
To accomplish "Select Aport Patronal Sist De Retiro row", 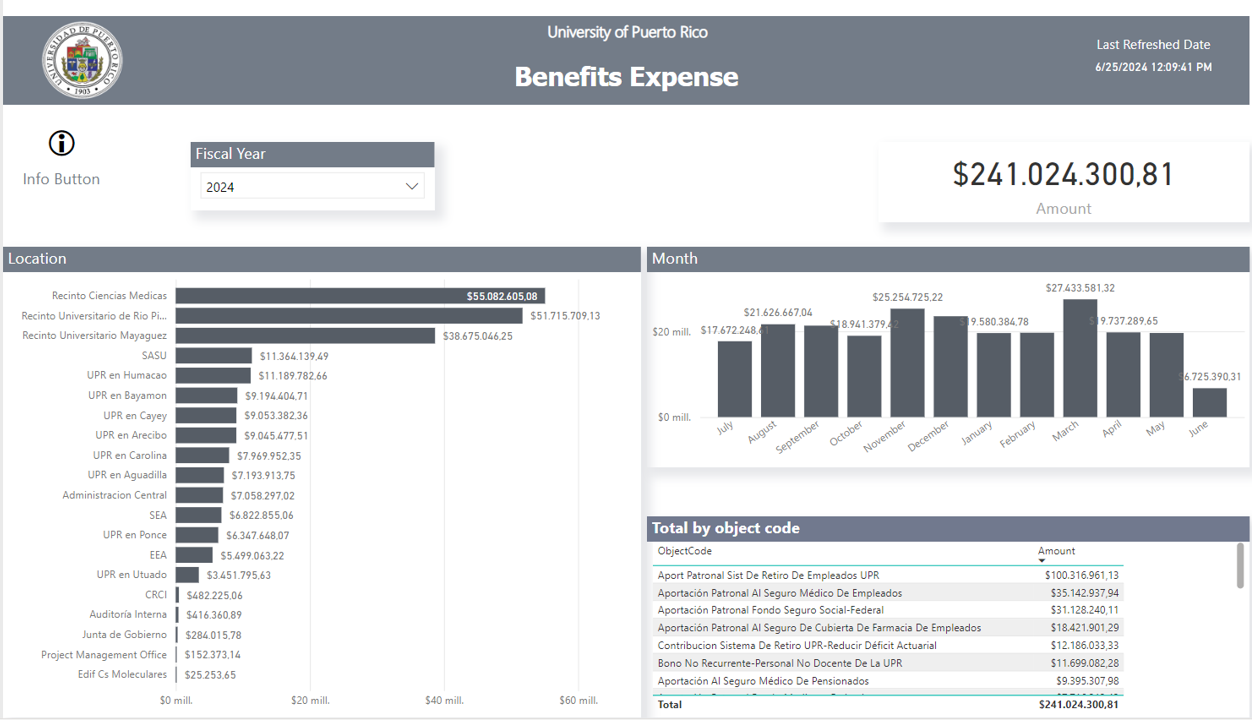I will pos(768,575).
